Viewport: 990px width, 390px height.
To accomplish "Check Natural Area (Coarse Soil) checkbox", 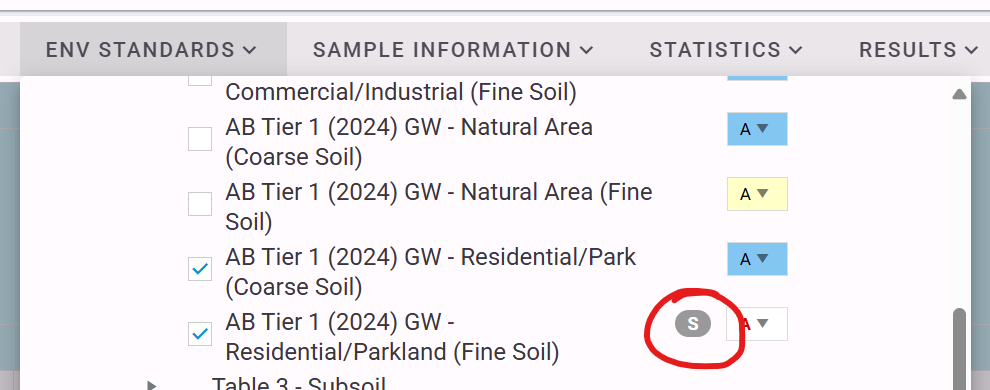I will click(200, 139).
